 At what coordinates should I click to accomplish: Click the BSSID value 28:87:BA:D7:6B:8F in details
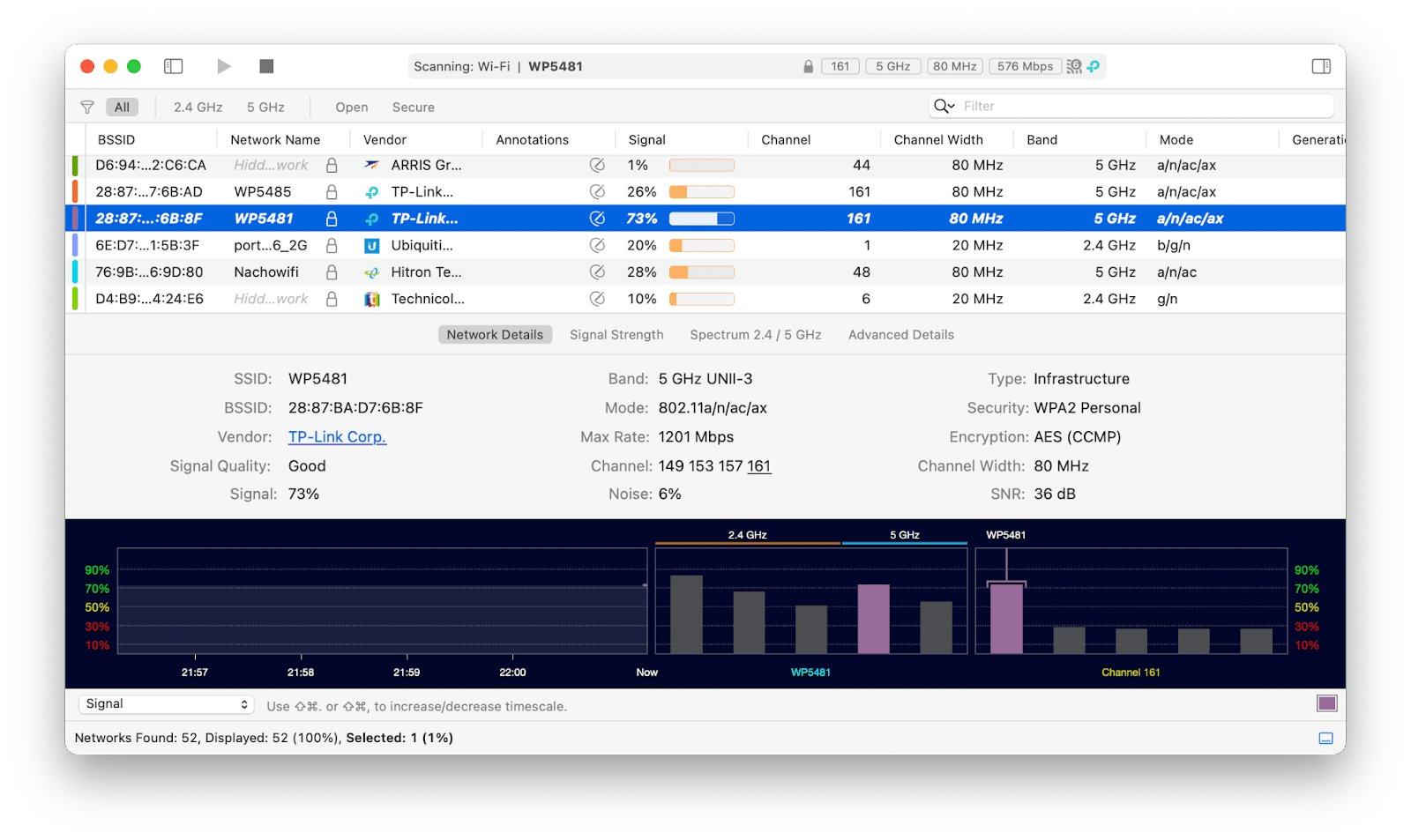[355, 408]
